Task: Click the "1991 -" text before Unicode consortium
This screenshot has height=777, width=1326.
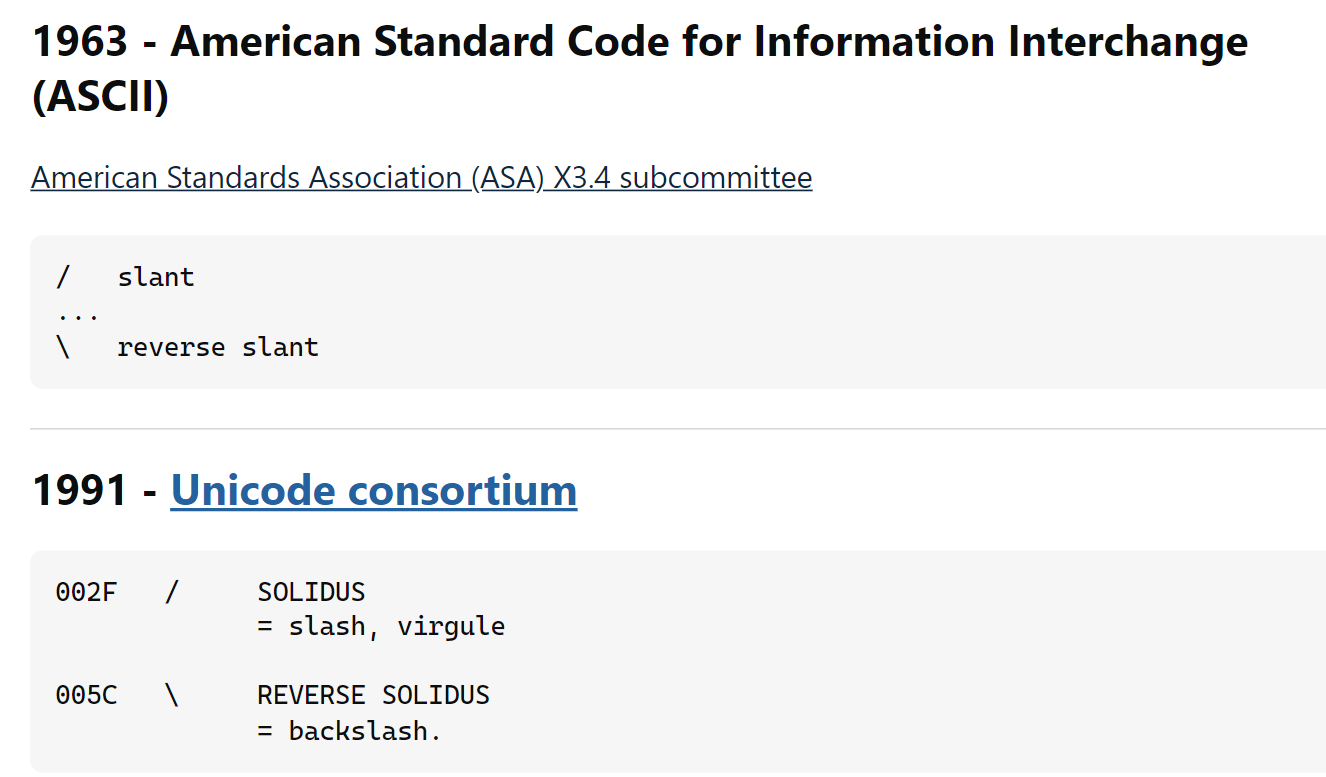Action: coord(94,491)
